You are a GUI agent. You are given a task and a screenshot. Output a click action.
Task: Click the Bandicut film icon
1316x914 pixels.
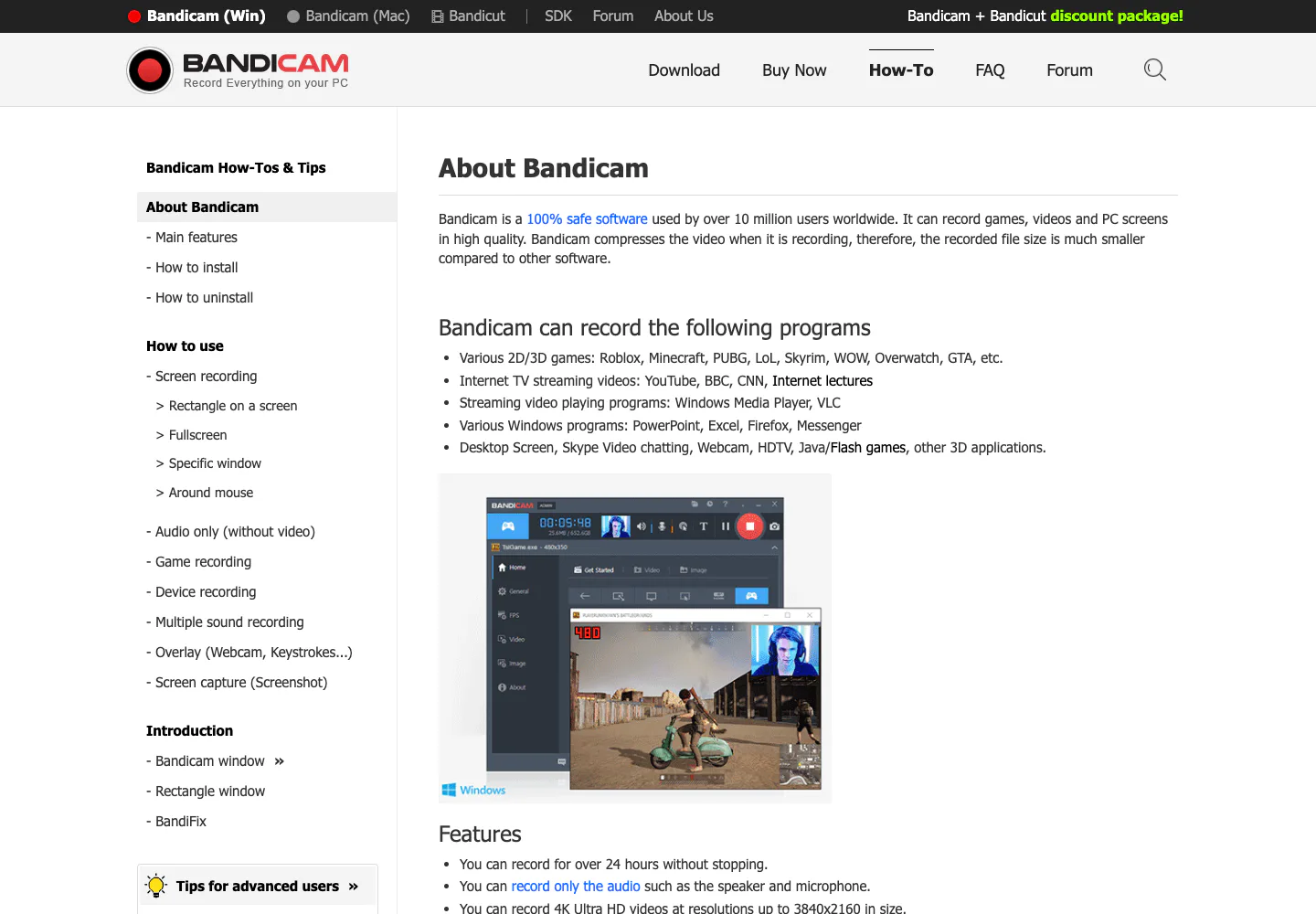pyautogui.click(x=438, y=16)
